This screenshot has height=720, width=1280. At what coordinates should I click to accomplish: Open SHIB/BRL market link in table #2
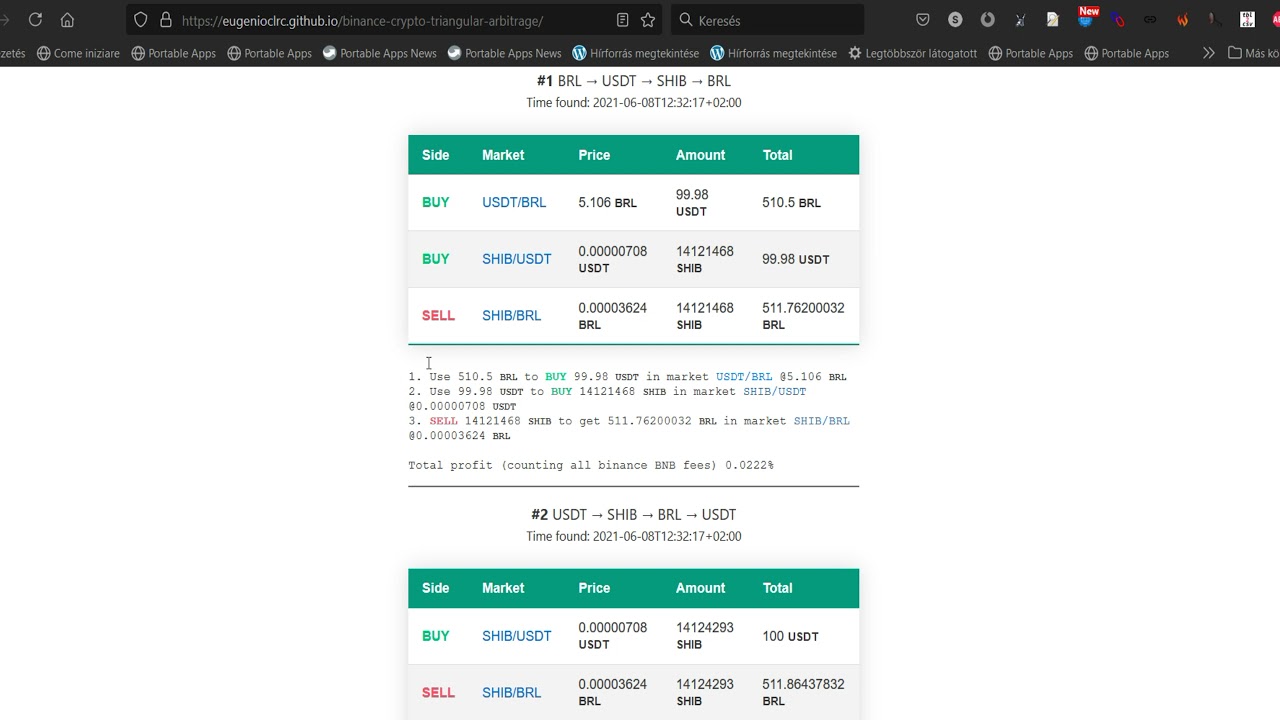(511, 693)
